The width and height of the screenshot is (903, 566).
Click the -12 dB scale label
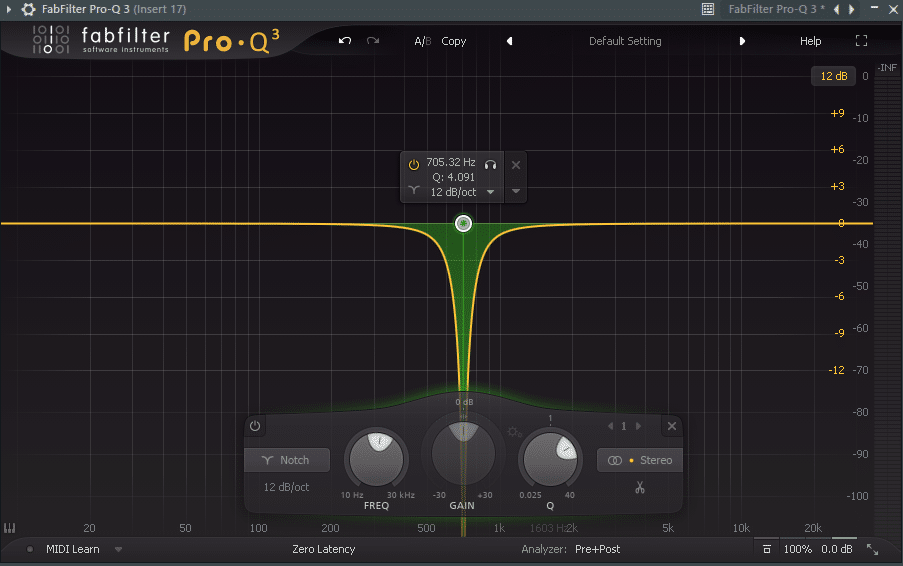[836, 370]
